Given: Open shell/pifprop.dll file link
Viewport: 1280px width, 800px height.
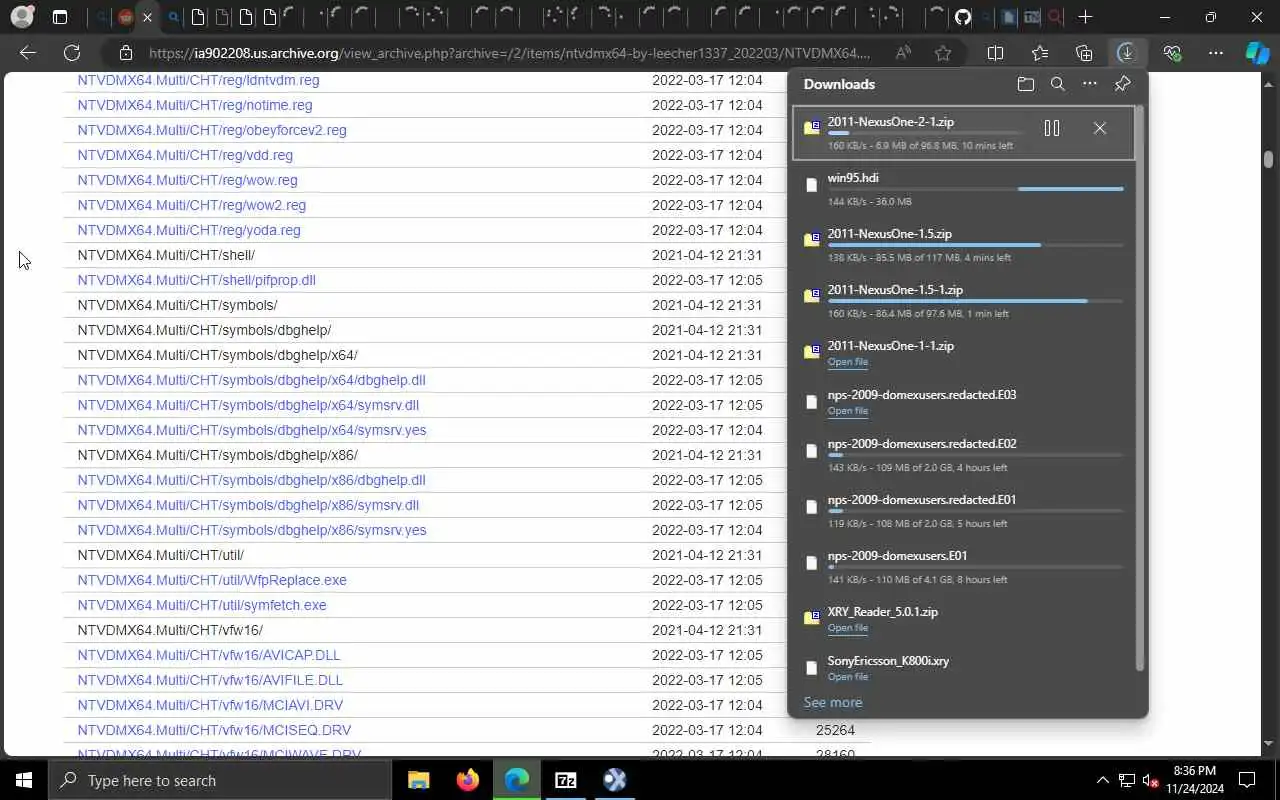Looking at the screenshot, I should point(197,280).
